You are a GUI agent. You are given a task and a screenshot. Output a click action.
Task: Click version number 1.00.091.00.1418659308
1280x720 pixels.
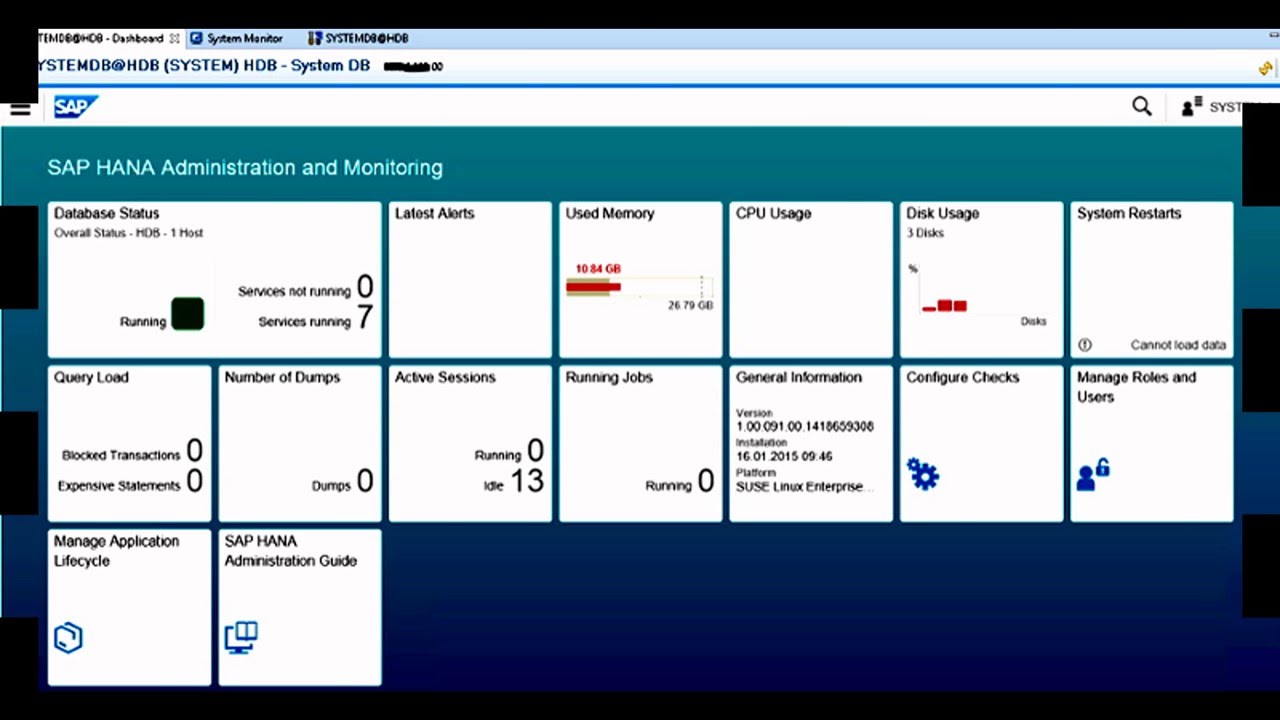coord(805,426)
